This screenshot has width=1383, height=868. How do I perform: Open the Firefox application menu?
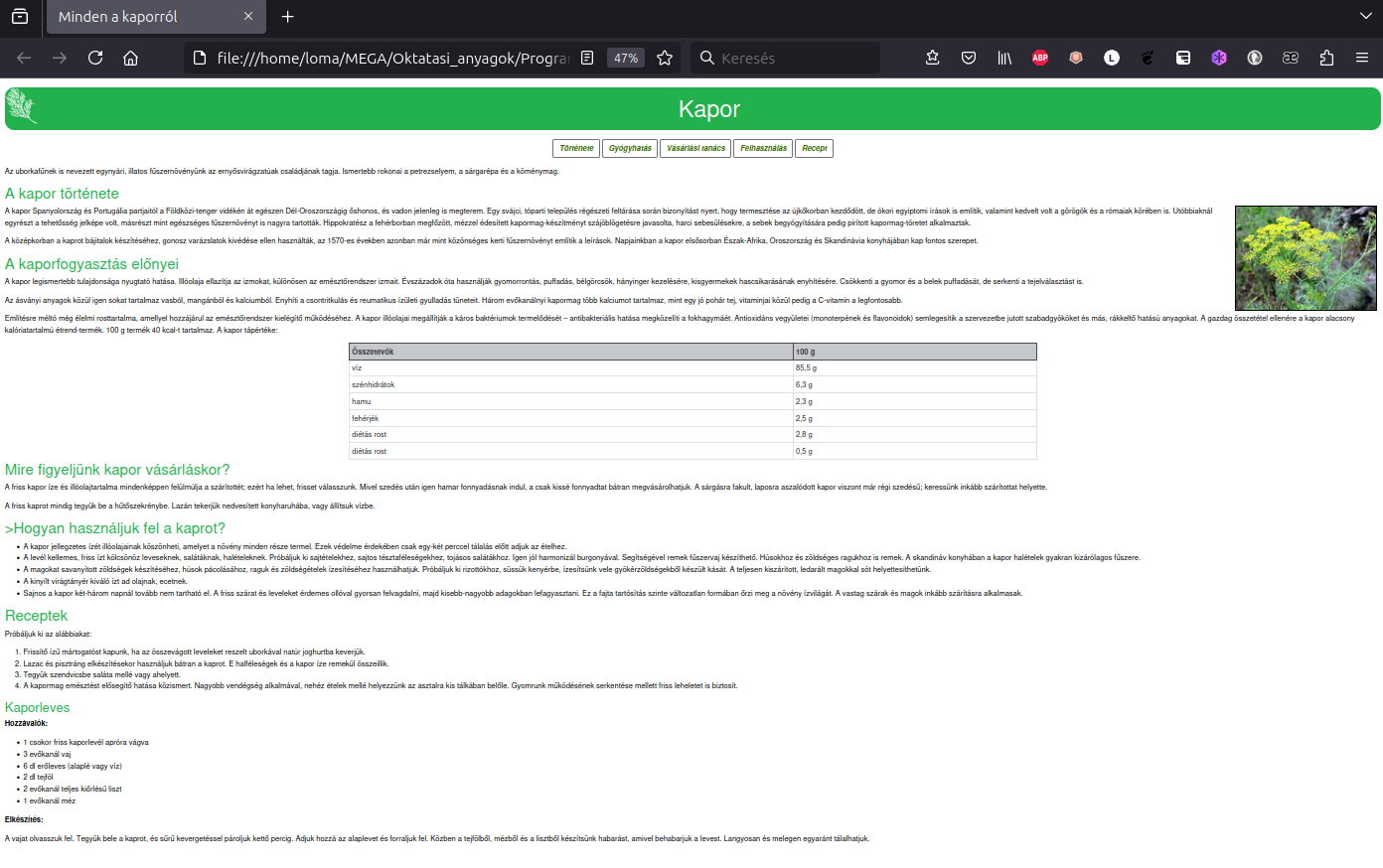[x=1362, y=58]
